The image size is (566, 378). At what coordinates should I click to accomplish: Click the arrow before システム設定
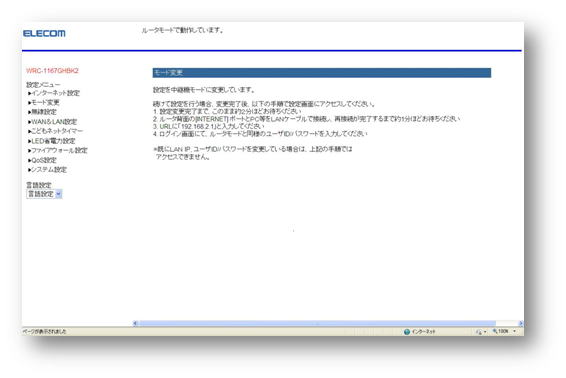coord(30,170)
